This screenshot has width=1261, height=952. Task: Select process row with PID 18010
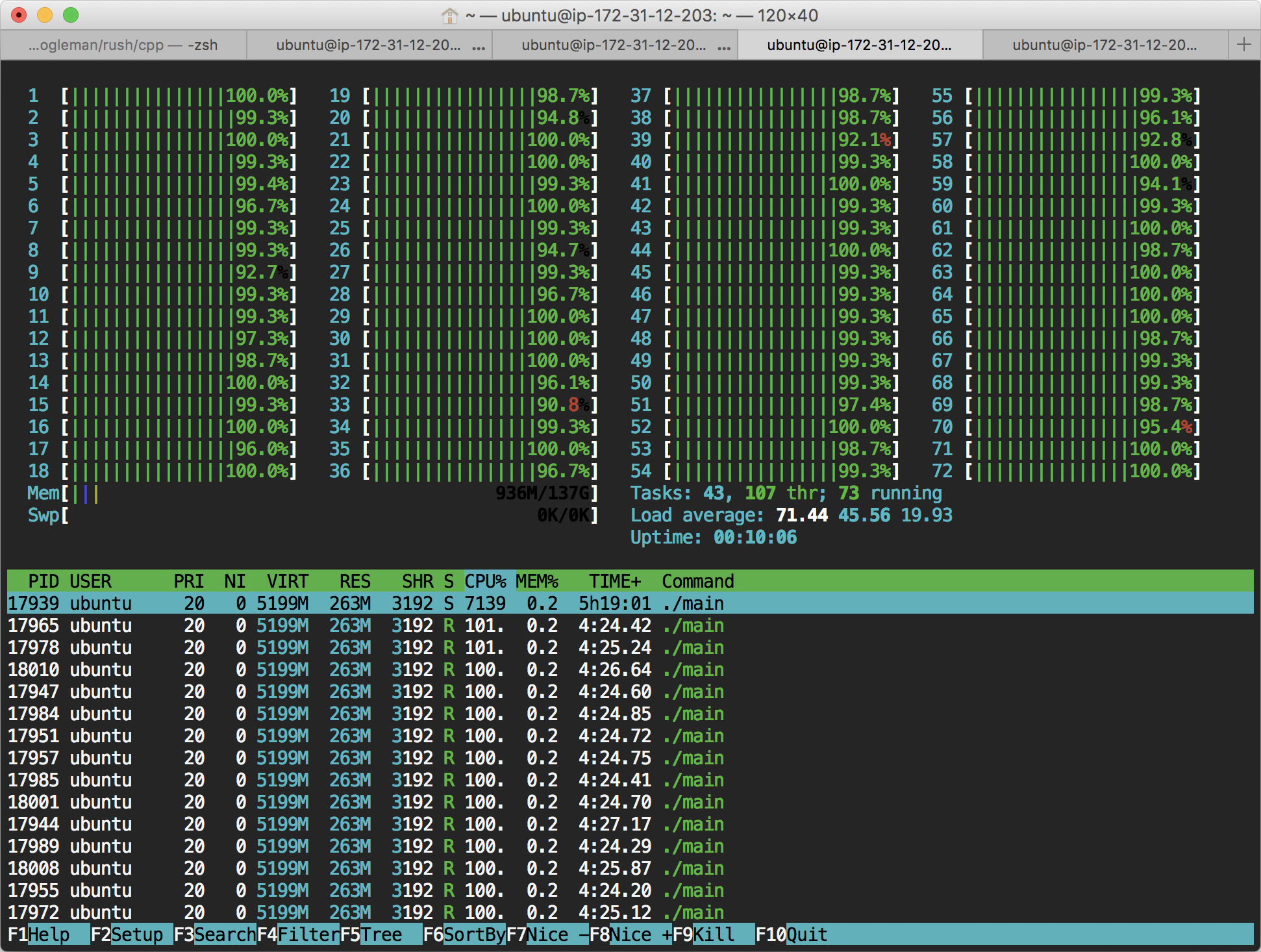point(630,670)
